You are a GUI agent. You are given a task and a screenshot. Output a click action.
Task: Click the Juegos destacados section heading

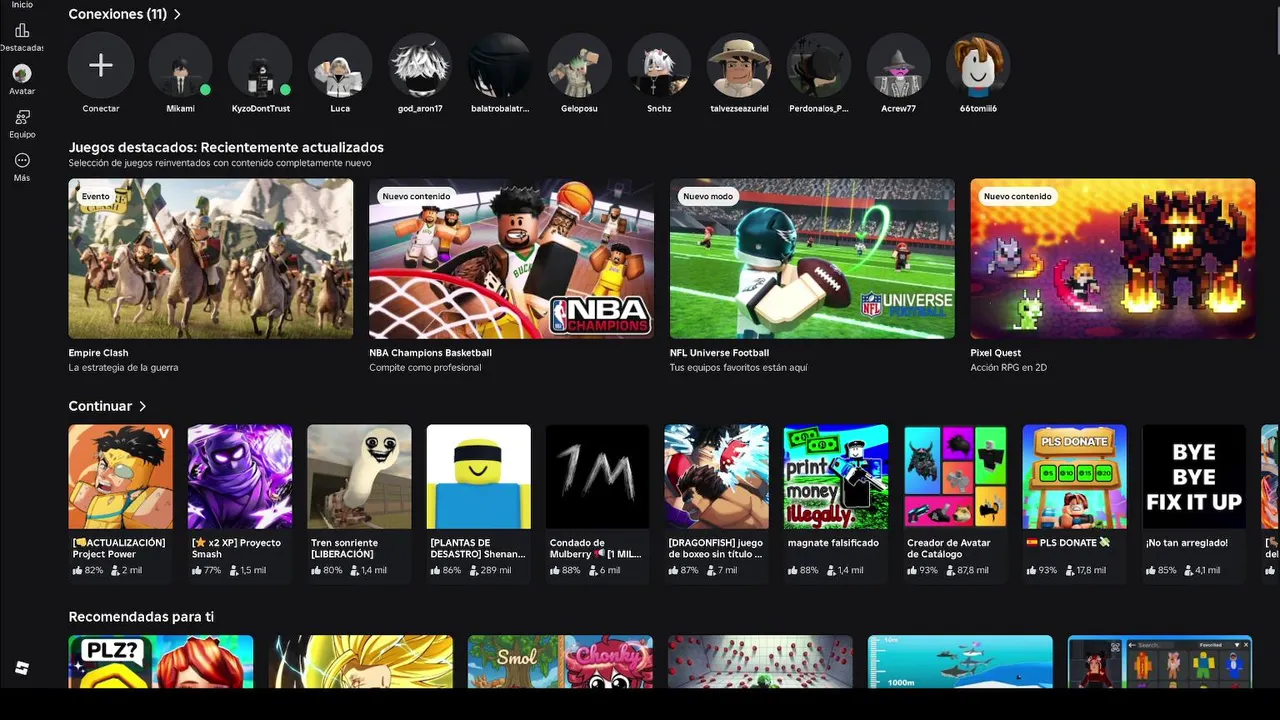(x=226, y=148)
